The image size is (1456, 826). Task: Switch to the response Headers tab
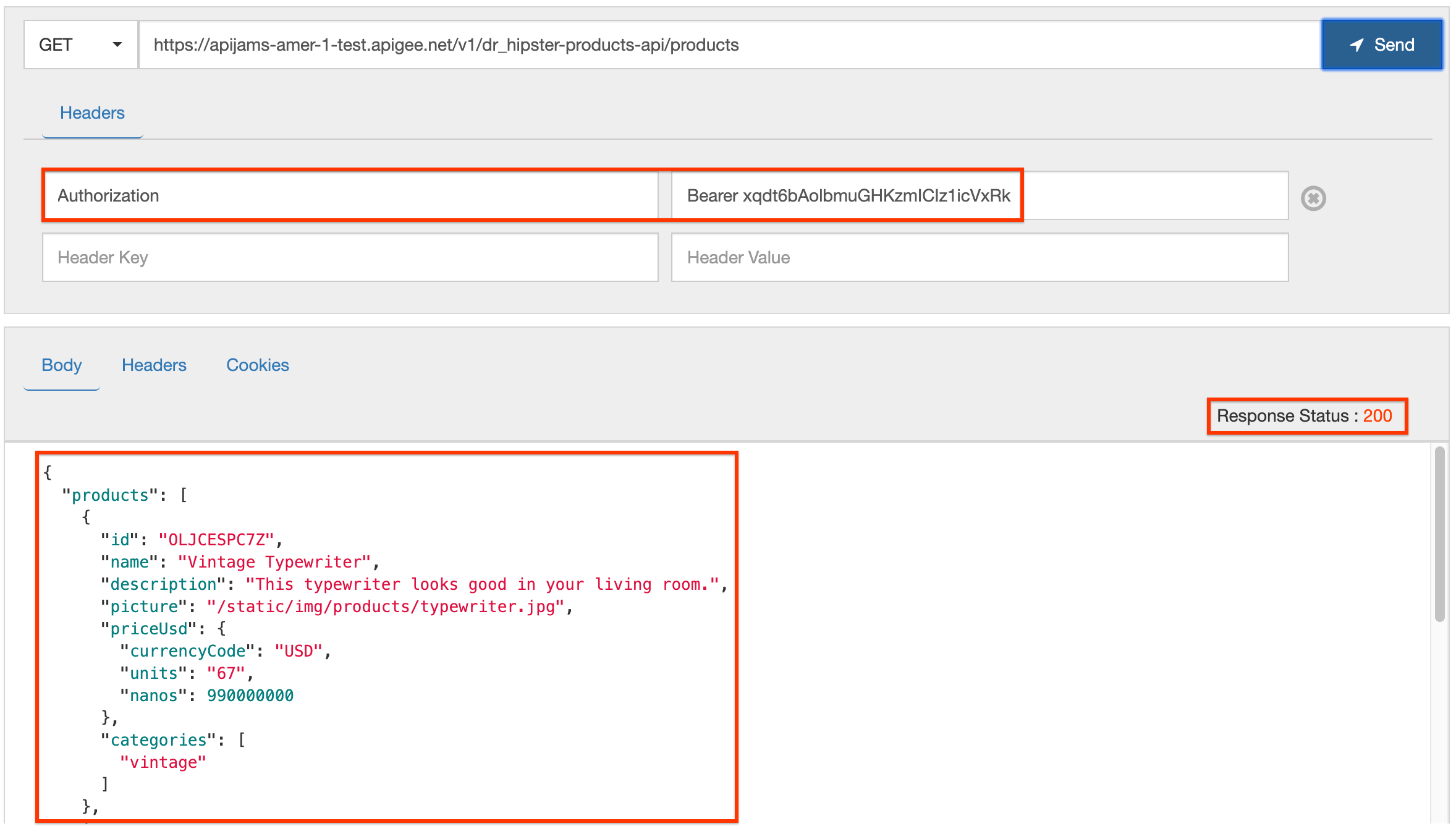coord(154,365)
